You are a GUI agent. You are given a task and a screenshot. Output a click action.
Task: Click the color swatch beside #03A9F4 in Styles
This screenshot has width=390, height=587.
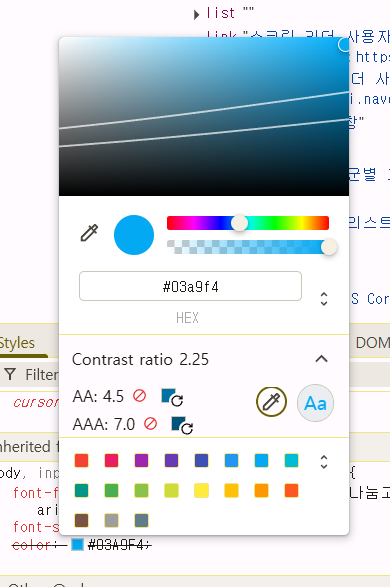[77, 544]
